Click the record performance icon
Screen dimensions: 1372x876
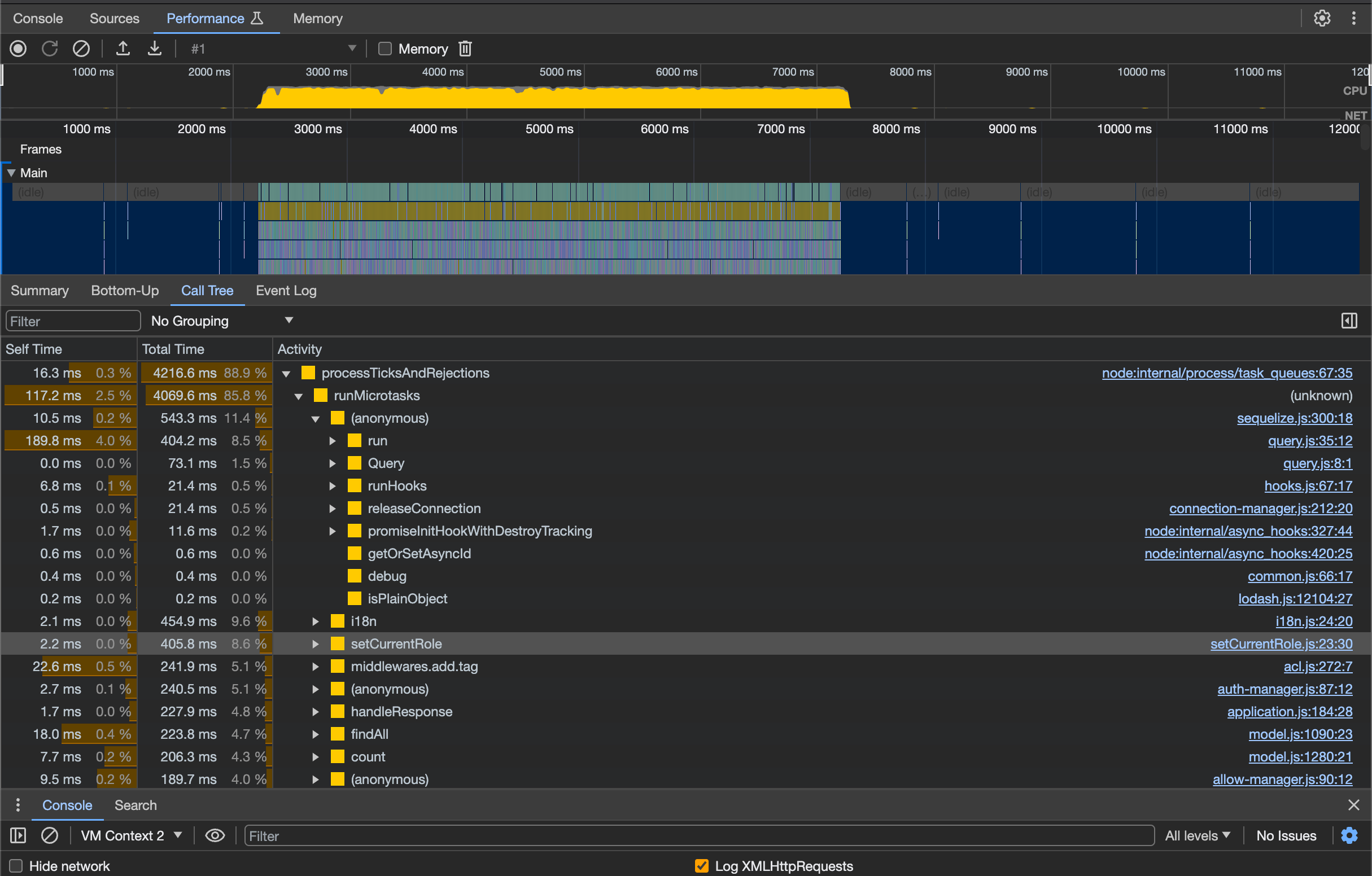[x=19, y=47]
